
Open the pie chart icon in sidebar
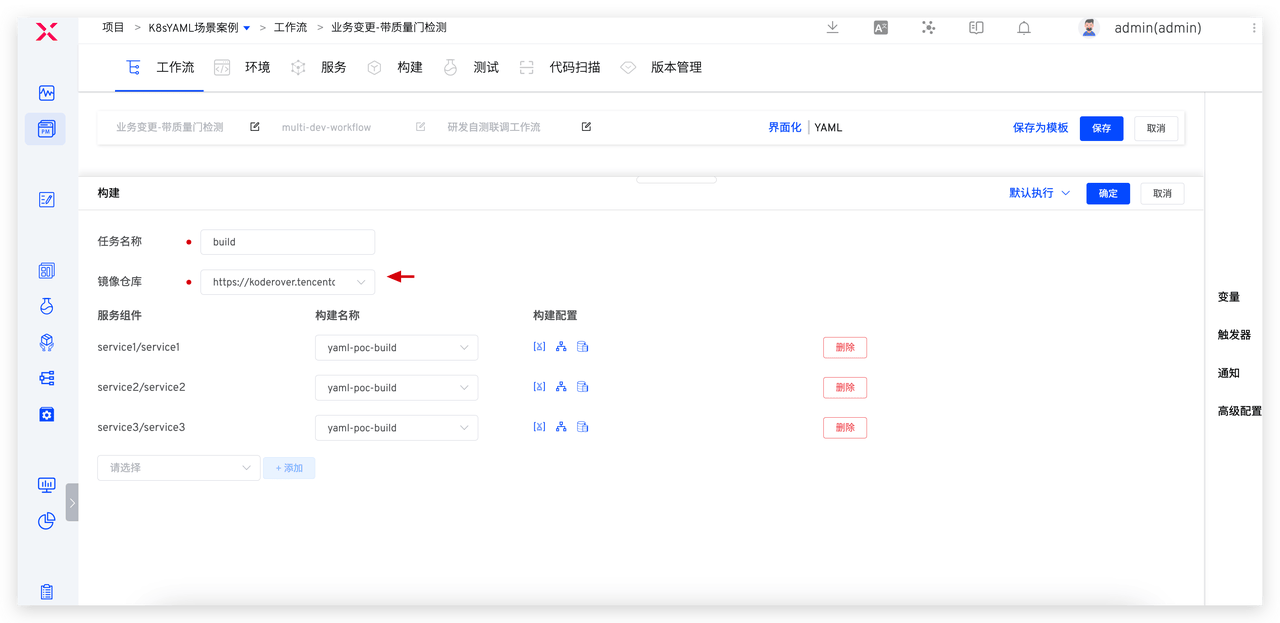coord(46,521)
